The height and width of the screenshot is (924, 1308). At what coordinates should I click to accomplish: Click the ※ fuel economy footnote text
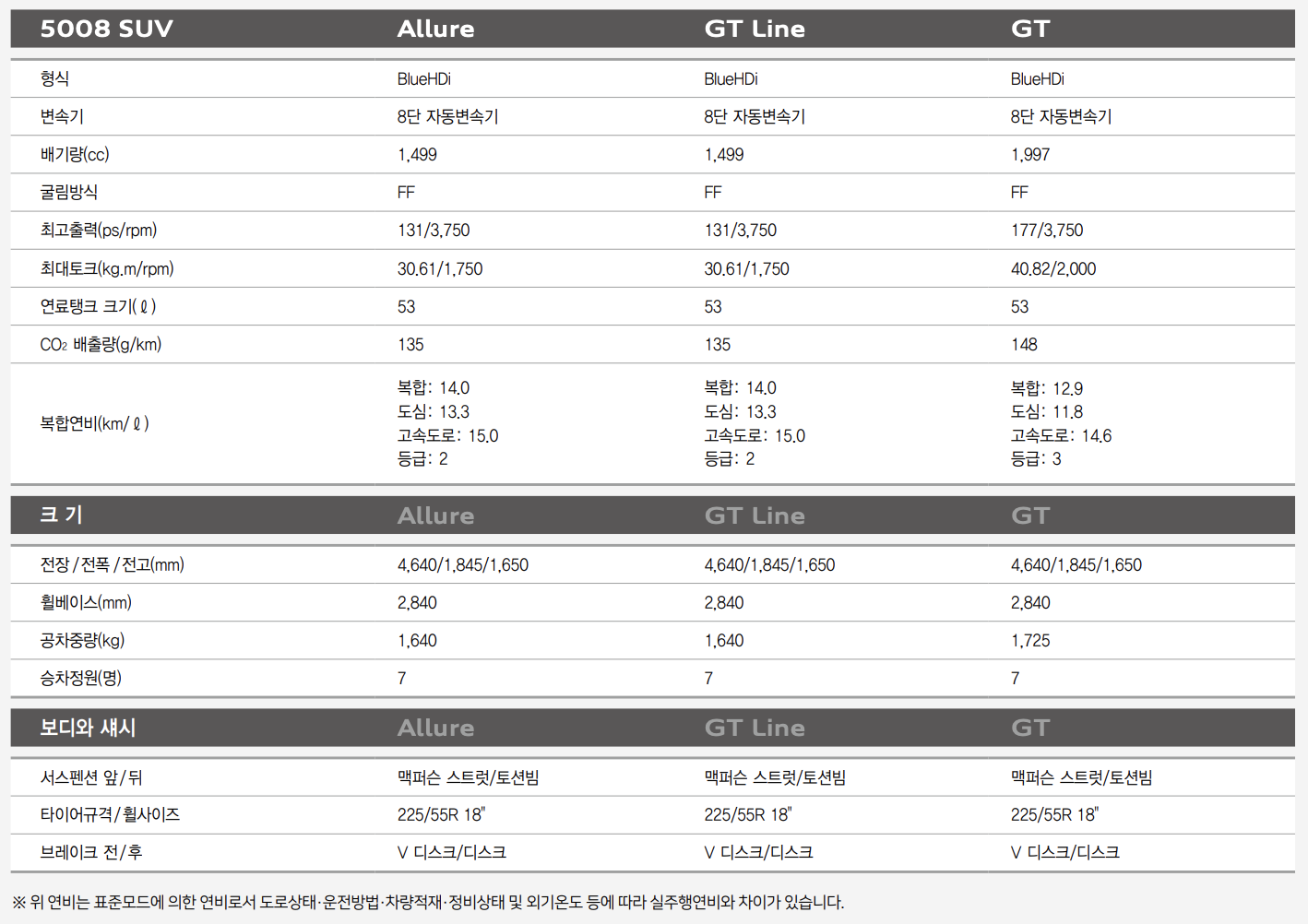[x=428, y=902]
